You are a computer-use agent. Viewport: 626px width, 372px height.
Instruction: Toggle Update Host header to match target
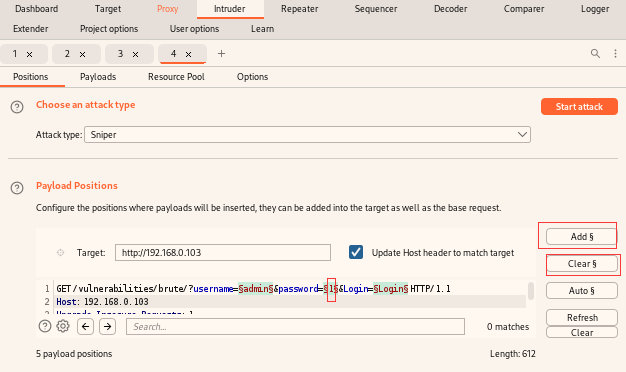point(356,252)
